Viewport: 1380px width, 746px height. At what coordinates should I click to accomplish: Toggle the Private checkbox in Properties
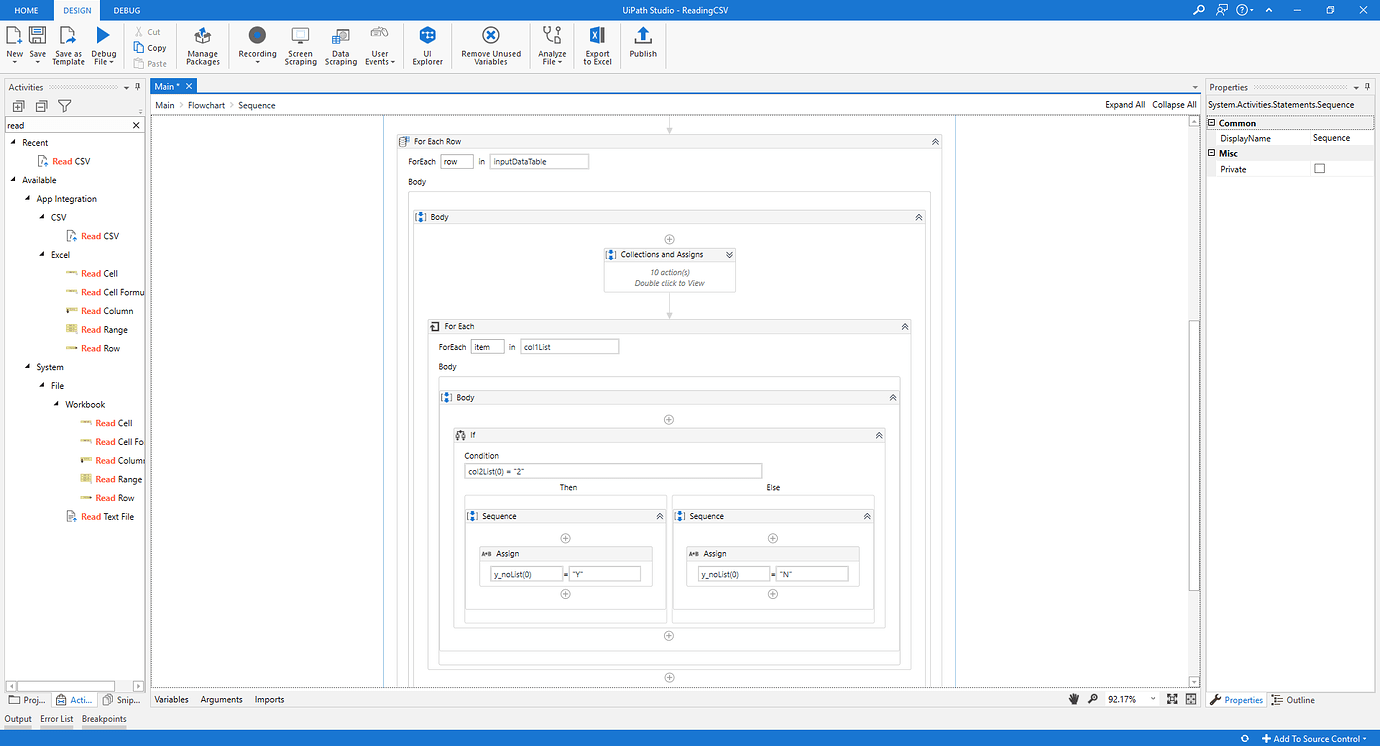(x=1319, y=168)
